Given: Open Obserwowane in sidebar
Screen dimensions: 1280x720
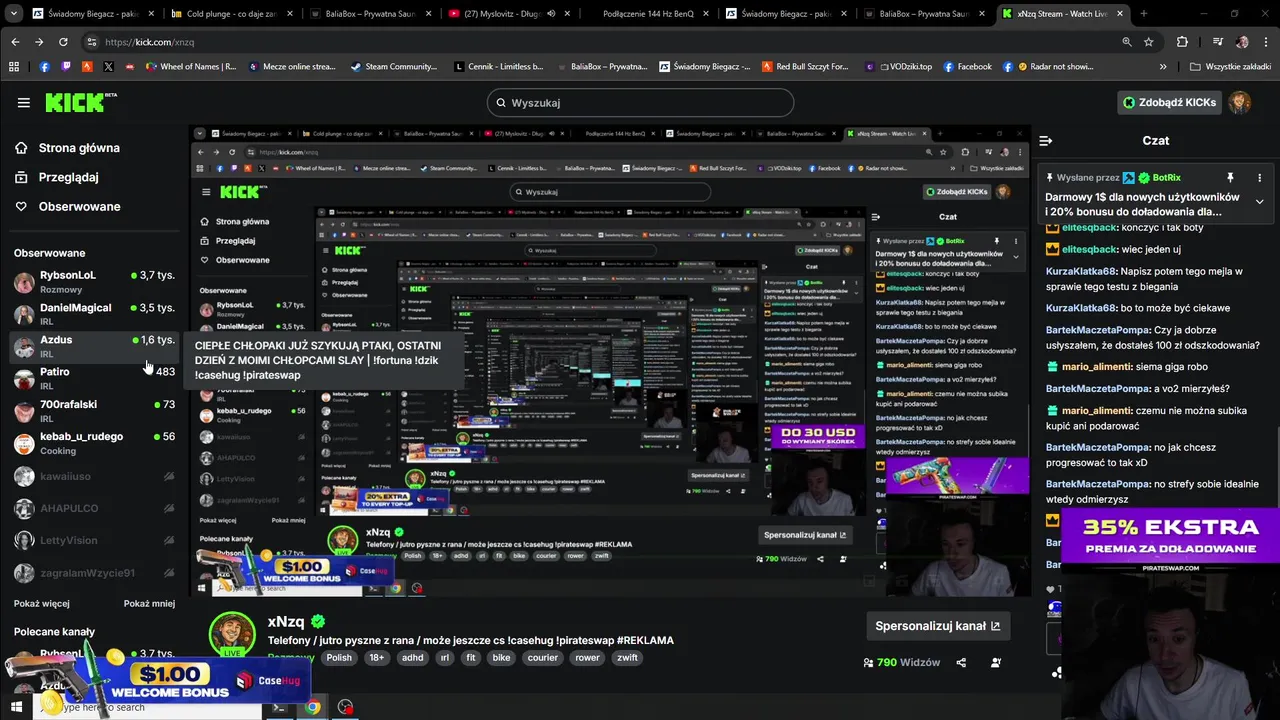Looking at the screenshot, I should [x=79, y=206].
